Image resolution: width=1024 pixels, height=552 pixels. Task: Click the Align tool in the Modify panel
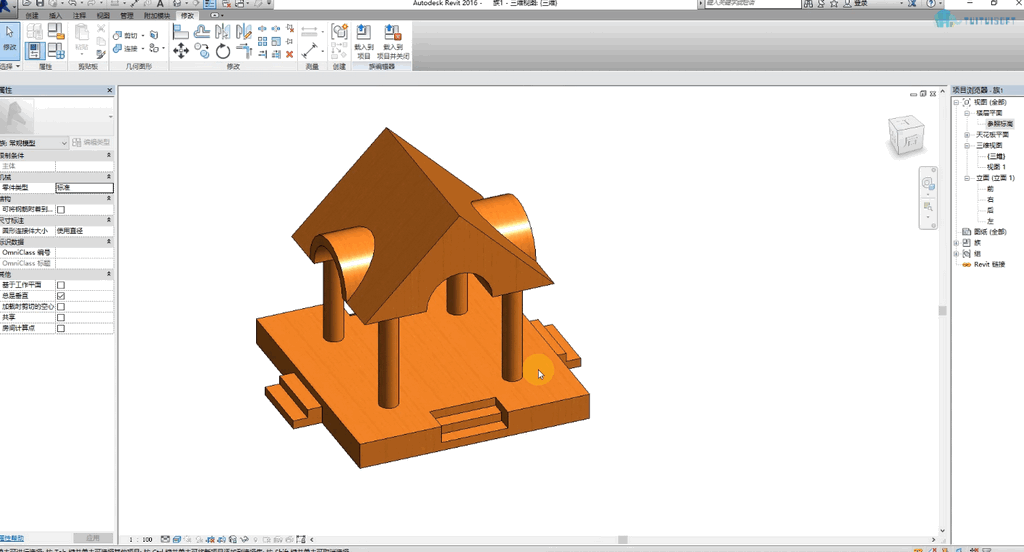coord(181,31)
